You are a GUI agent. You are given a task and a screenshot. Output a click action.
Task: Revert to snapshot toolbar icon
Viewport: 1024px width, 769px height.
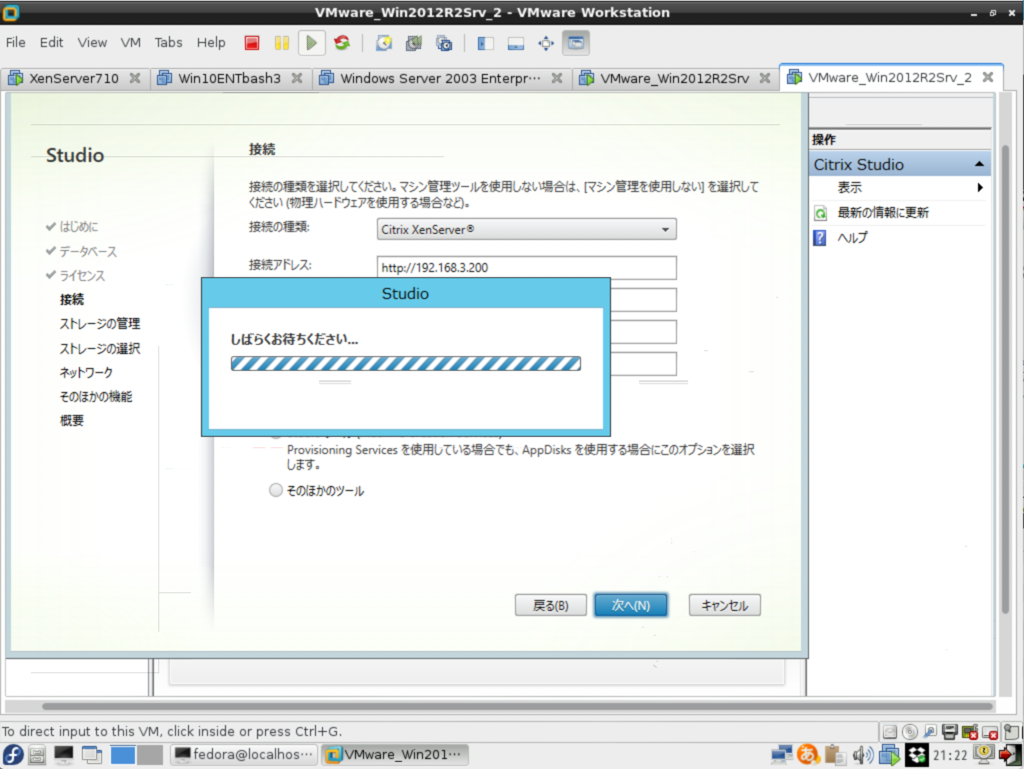coord(414,43)
